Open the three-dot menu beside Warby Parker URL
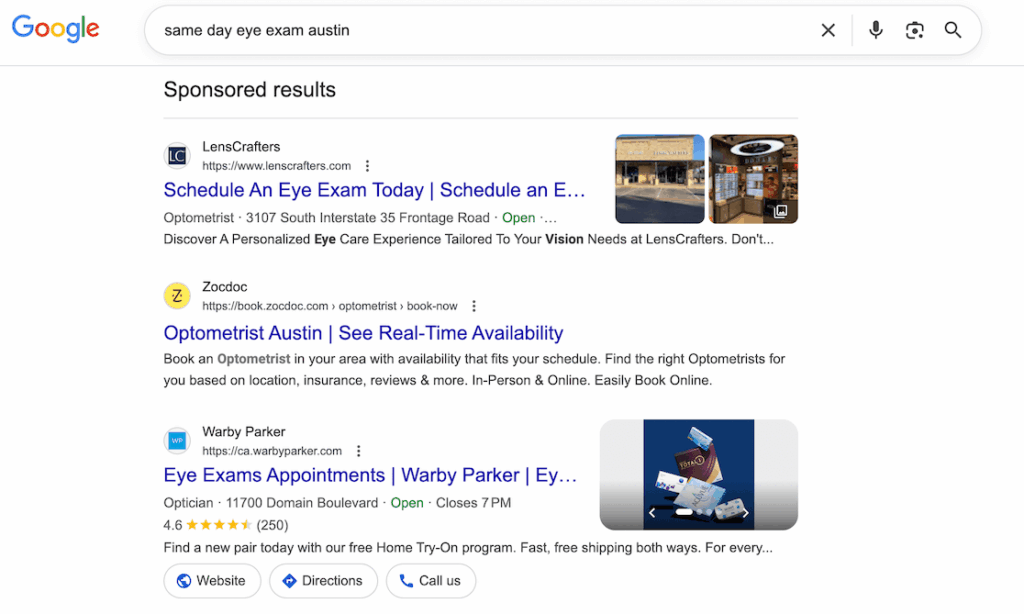Image resolution: width=1024 pixels, height=614 pixels. tap(358, 450)
